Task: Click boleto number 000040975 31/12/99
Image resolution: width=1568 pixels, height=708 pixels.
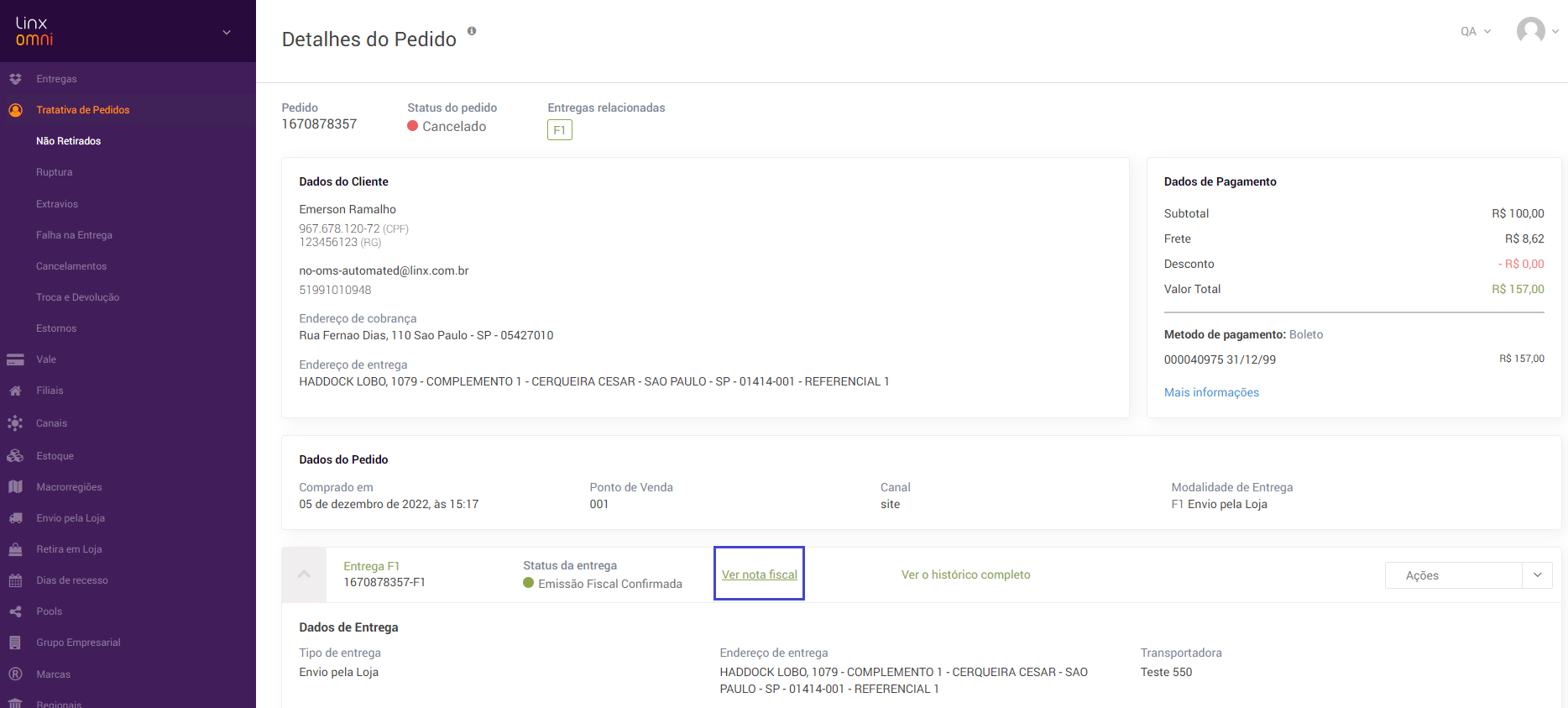Action: click(x=1220, y=359)
